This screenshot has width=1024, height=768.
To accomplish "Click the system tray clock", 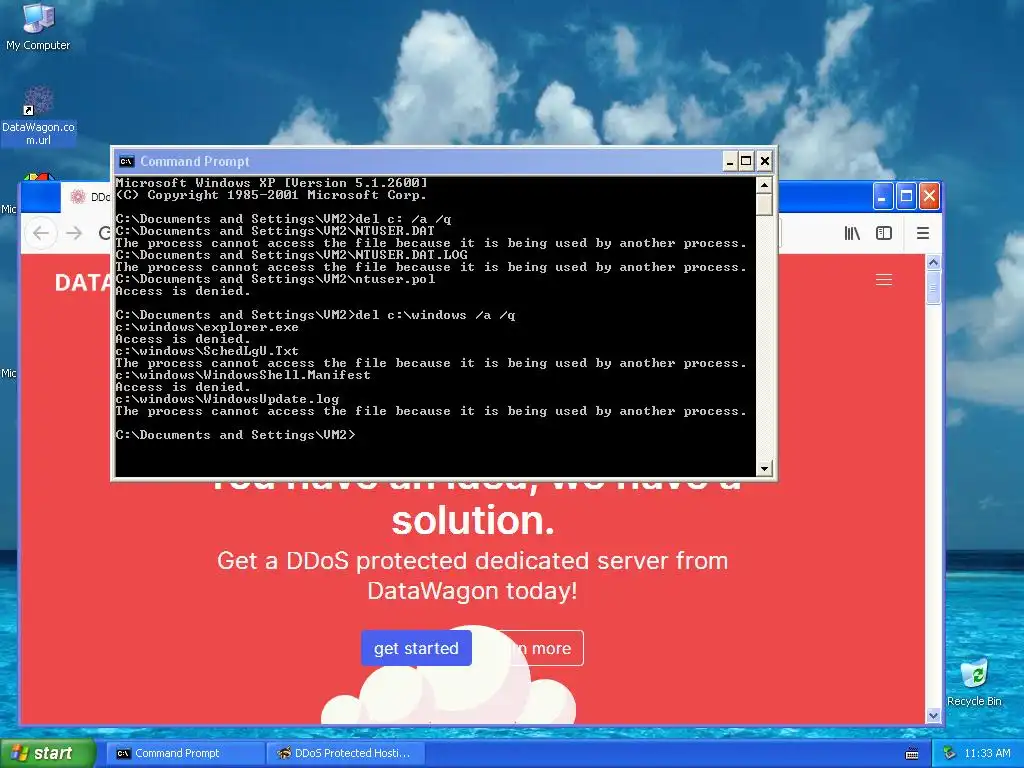I will 987,754.
